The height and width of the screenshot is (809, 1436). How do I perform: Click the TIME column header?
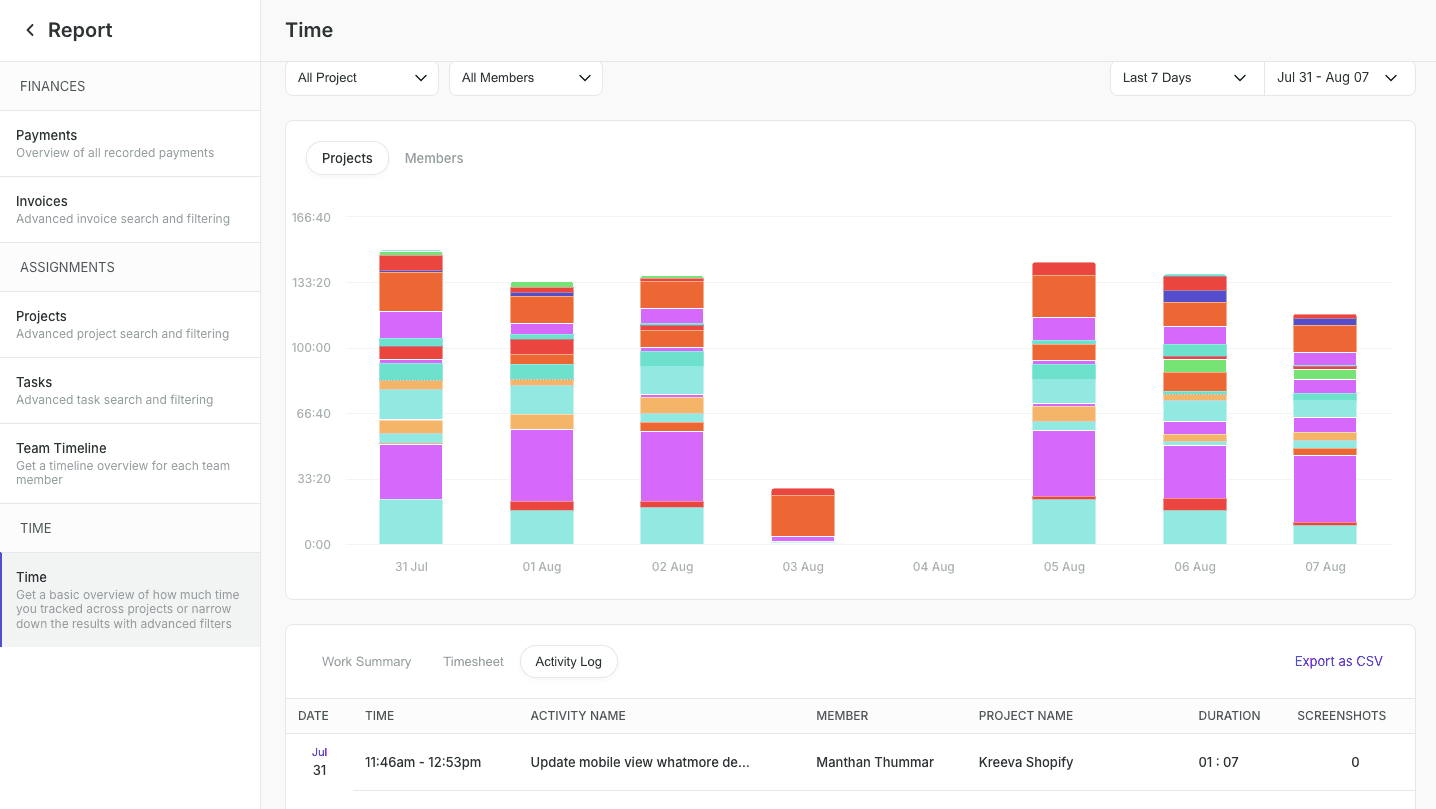coord(380,716)
